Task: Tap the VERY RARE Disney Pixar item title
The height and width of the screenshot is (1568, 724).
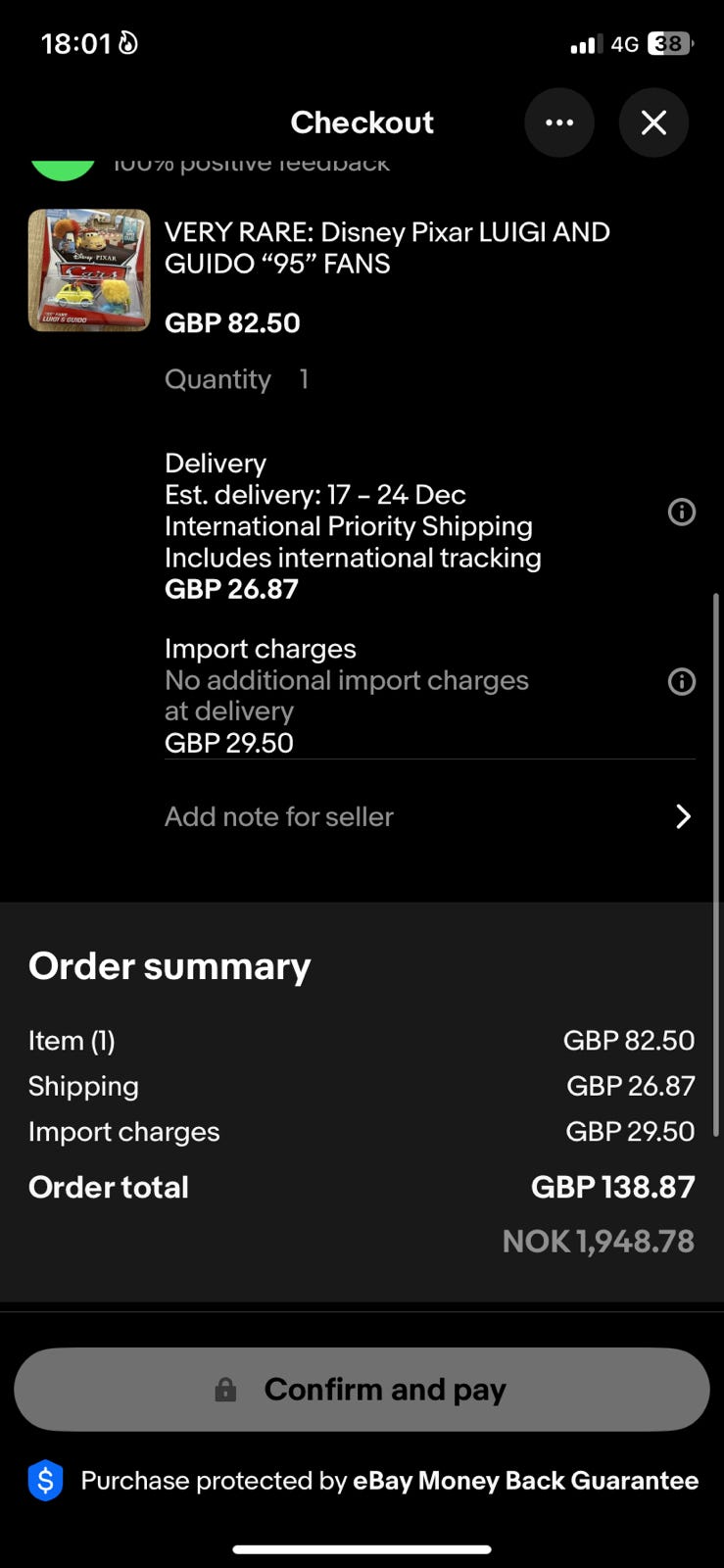Action: point(387,247)
